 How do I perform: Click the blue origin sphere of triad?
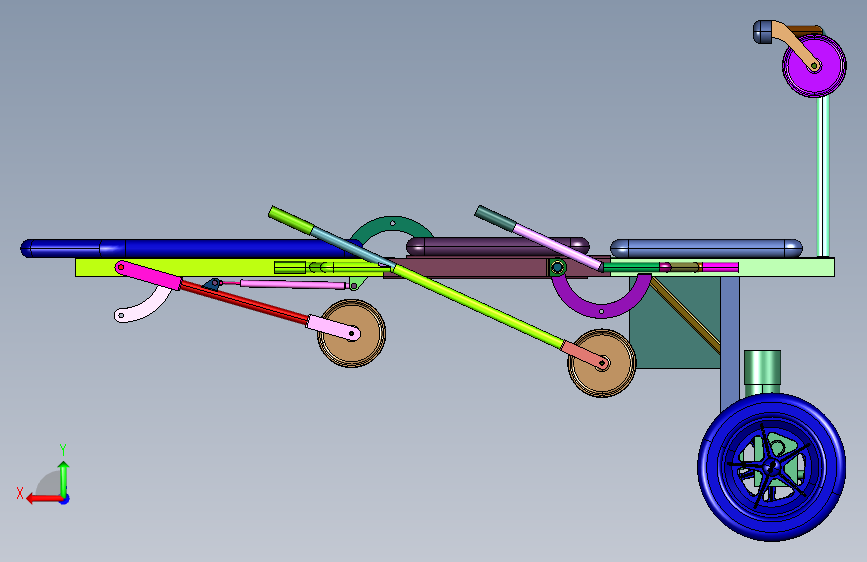(x=64, y=499)
